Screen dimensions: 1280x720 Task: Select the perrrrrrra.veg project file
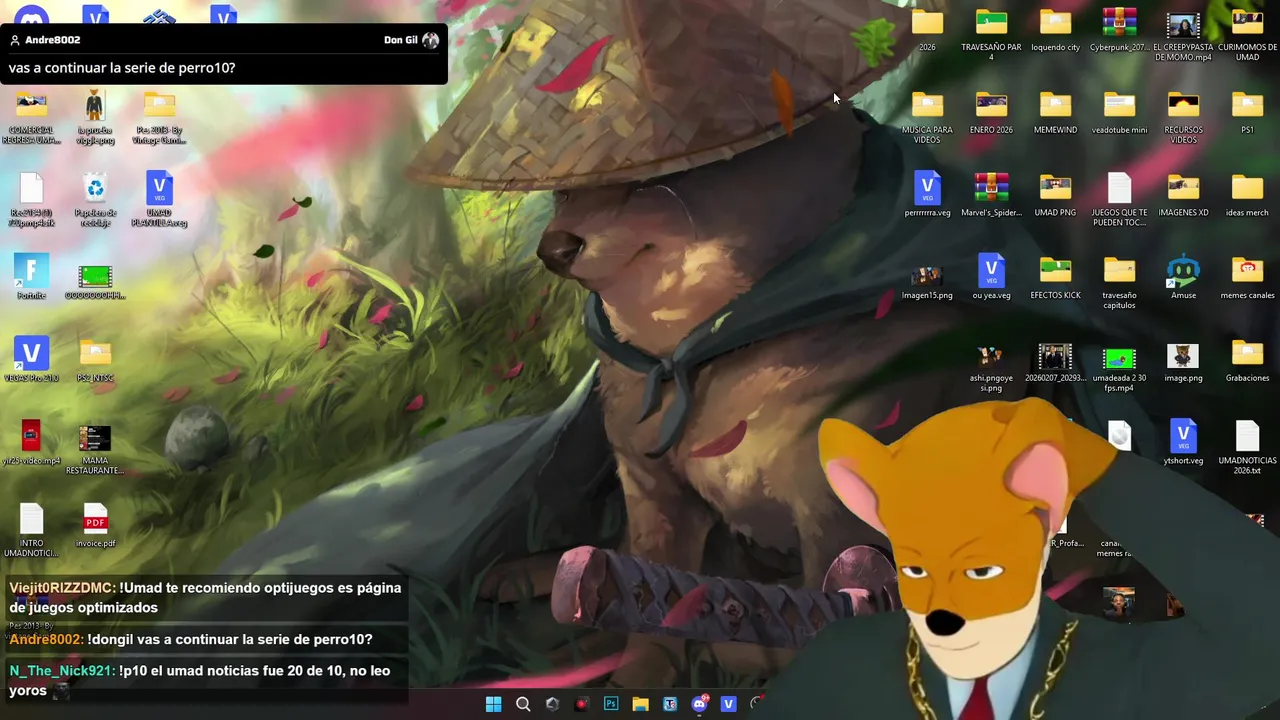coord(927,194)
